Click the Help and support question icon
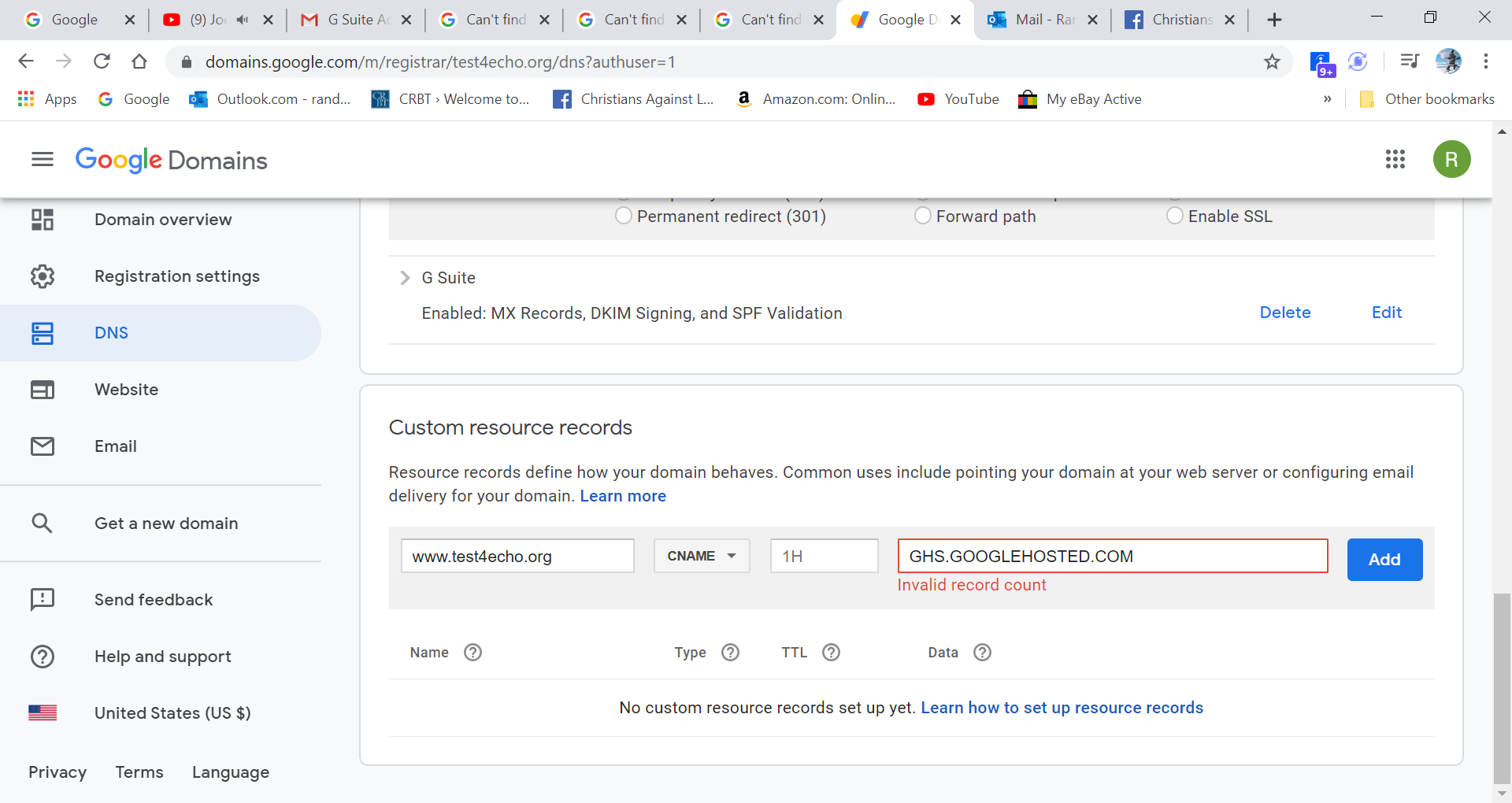Screen dimensions: 1512x803 click(x=43, y=657)
